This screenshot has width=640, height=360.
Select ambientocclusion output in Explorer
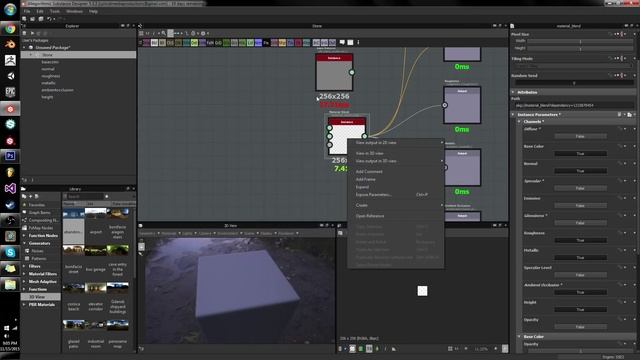[x=57, y=90]
